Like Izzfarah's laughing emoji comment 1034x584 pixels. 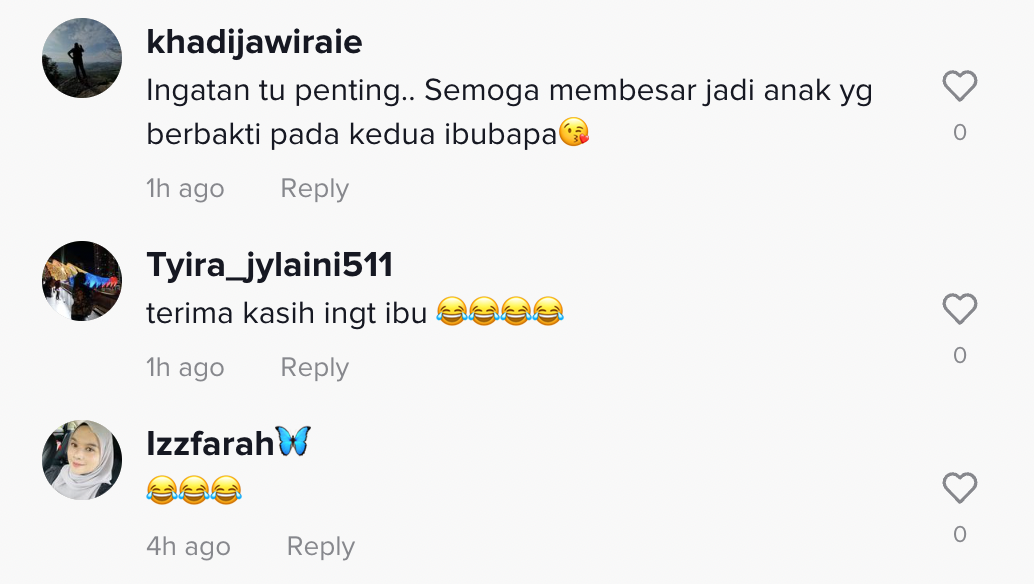coord(959,488)
